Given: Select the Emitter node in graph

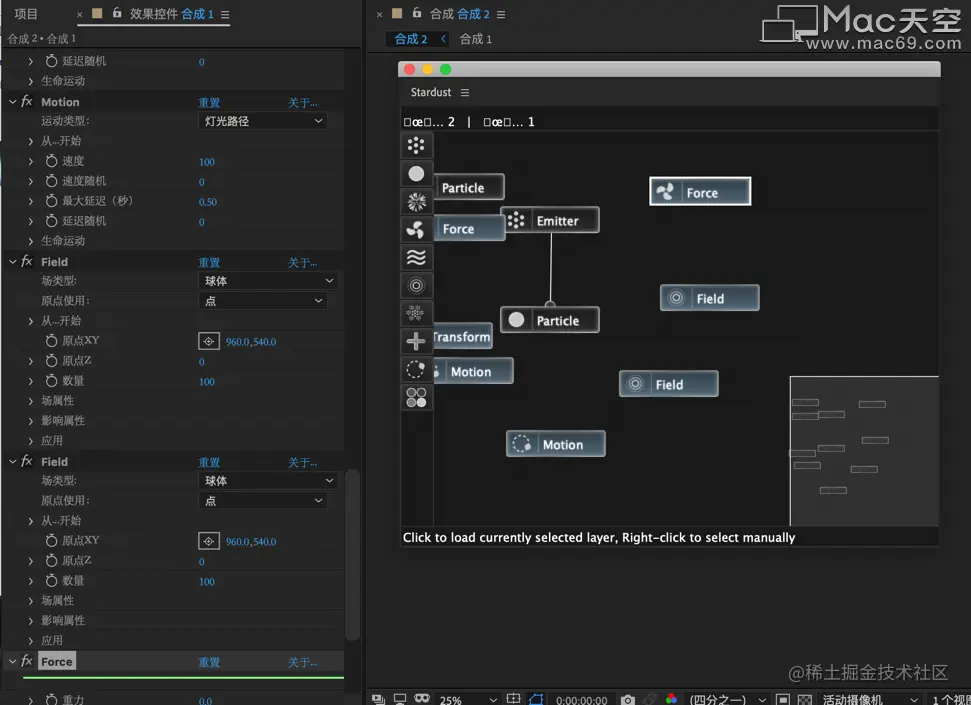Looking at the screenshot, I should 550,220.
